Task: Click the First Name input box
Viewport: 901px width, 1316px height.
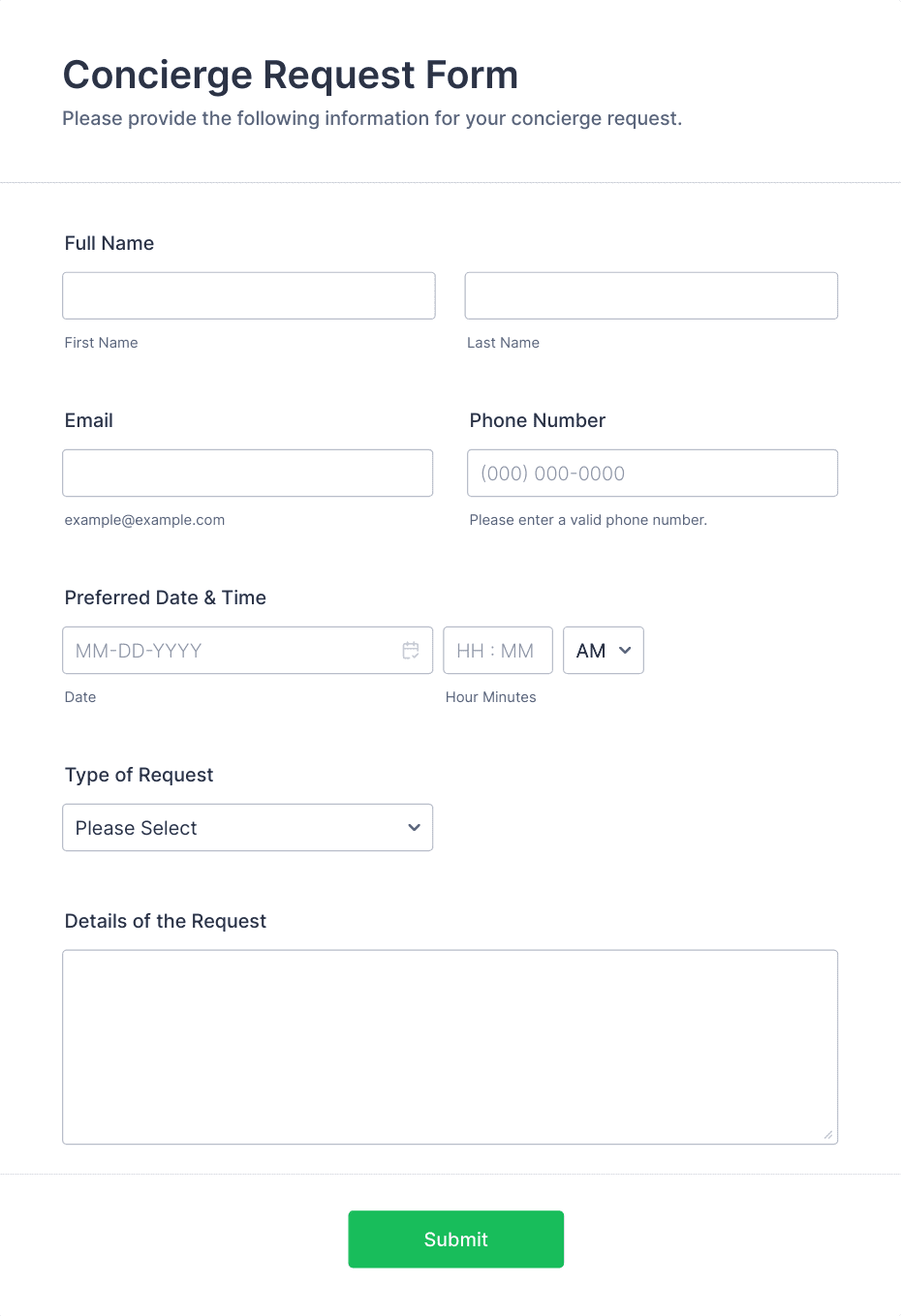Action: coord(249,295)
